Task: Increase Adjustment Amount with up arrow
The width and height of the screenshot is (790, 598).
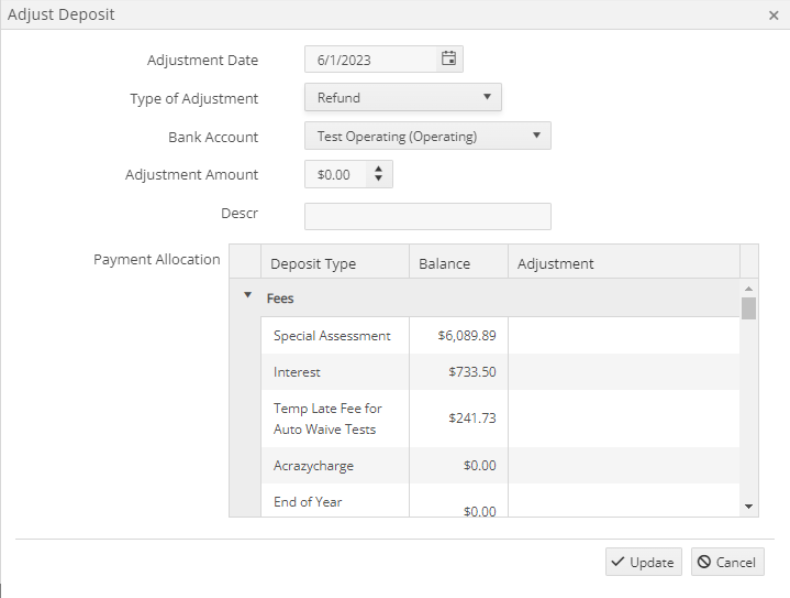Action: pos(378,169)
